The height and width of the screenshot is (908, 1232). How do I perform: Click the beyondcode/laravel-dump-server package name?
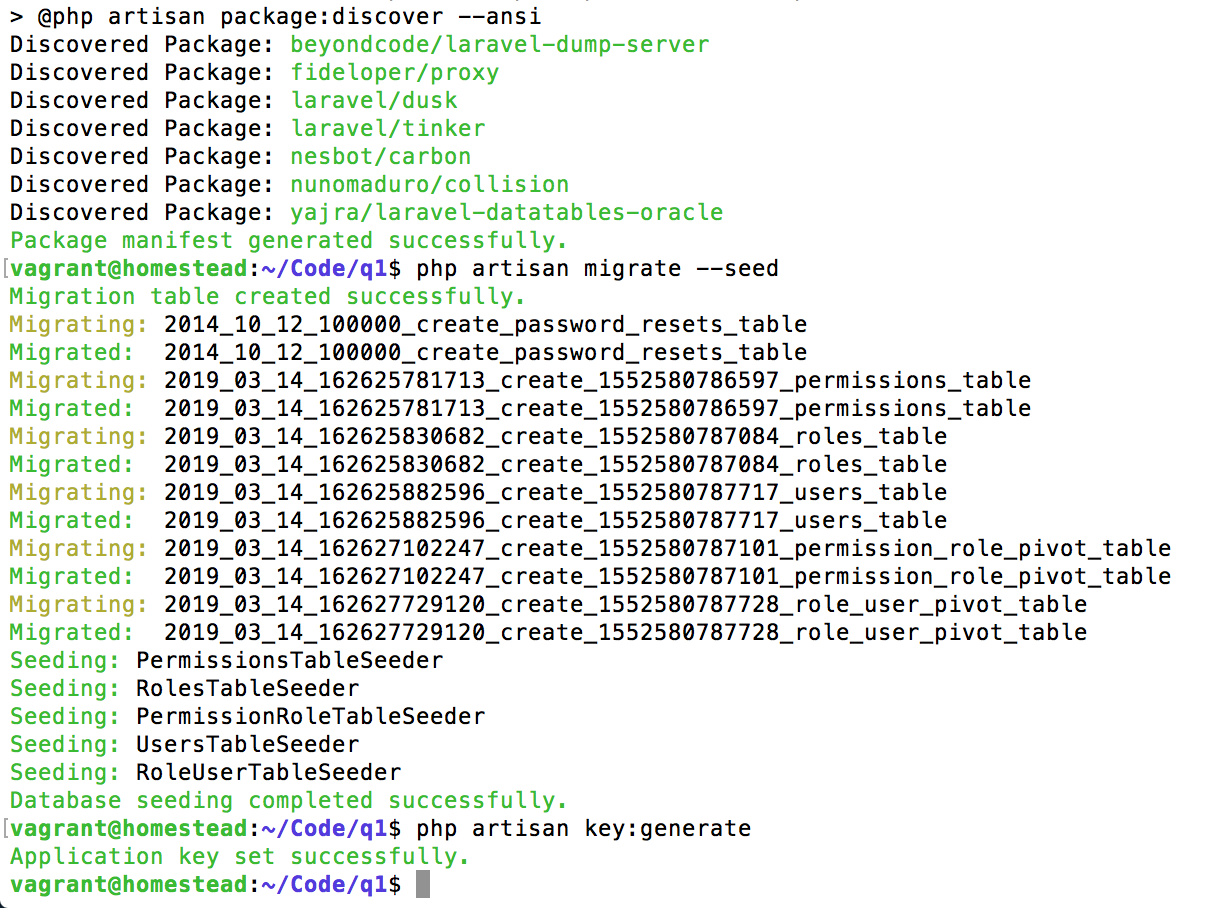[x=499, y=44]
